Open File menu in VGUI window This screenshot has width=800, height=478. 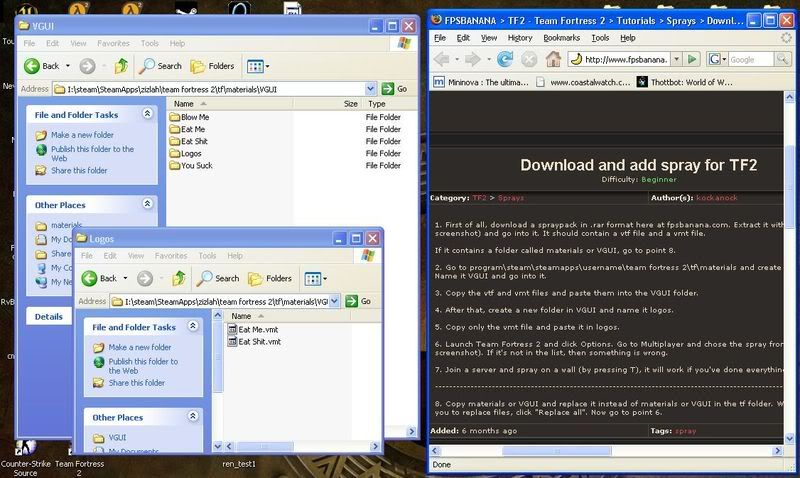(29, 43)
